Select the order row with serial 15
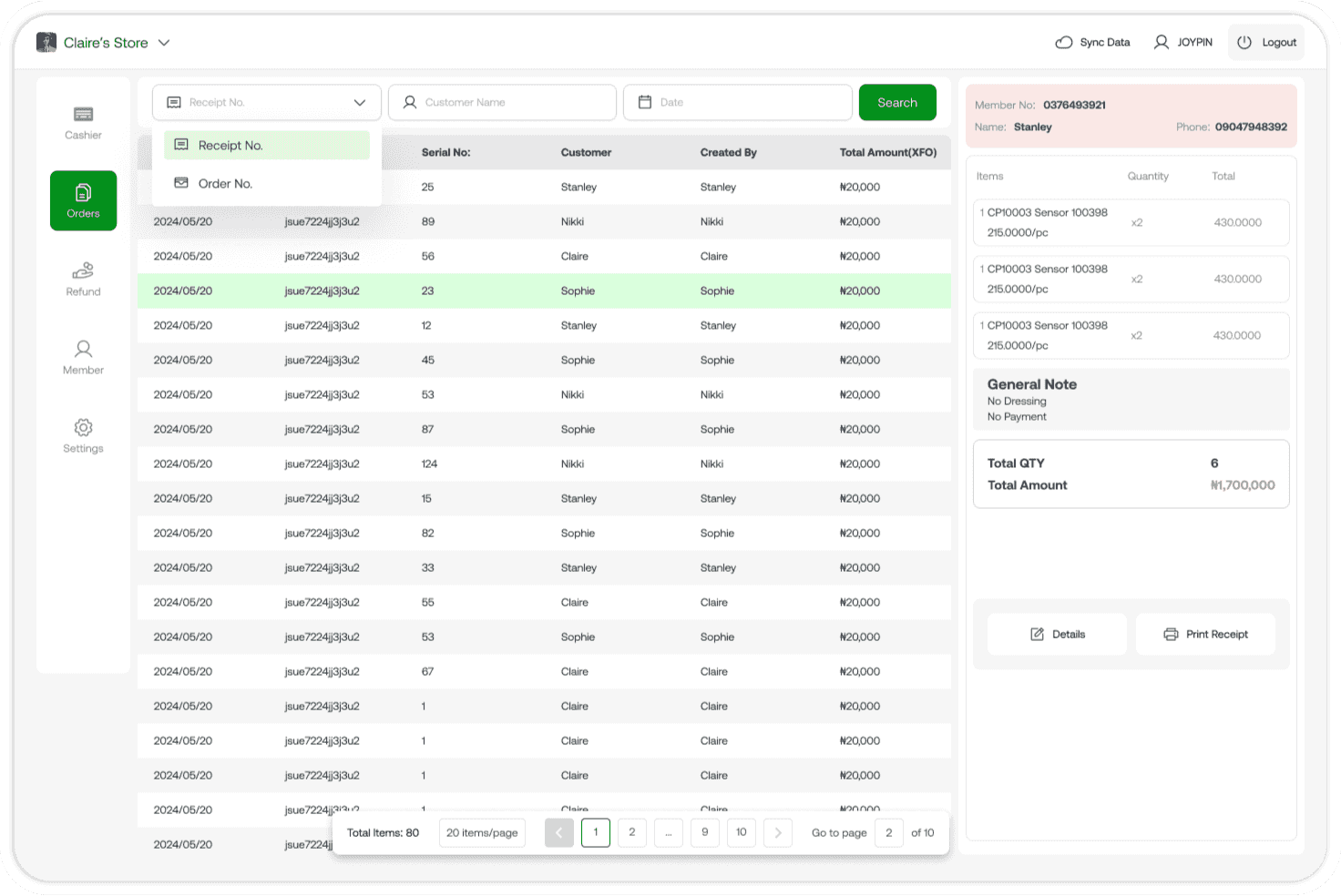Image resolution: width=1341 pixels, height=896 pixels. point(544,498)
